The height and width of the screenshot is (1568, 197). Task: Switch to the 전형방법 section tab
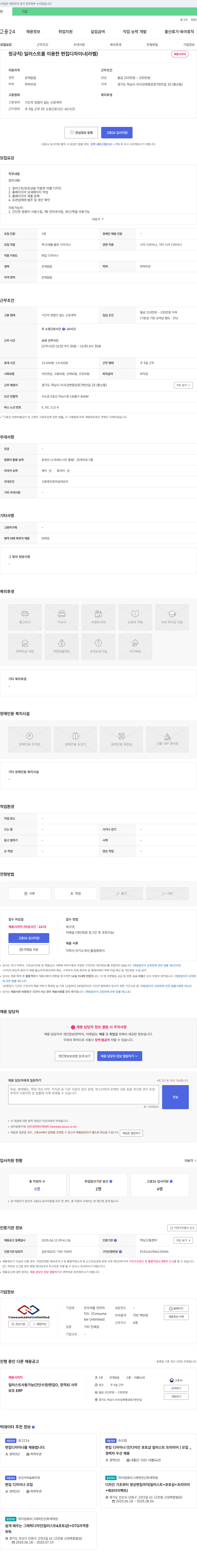coord(152,44)
